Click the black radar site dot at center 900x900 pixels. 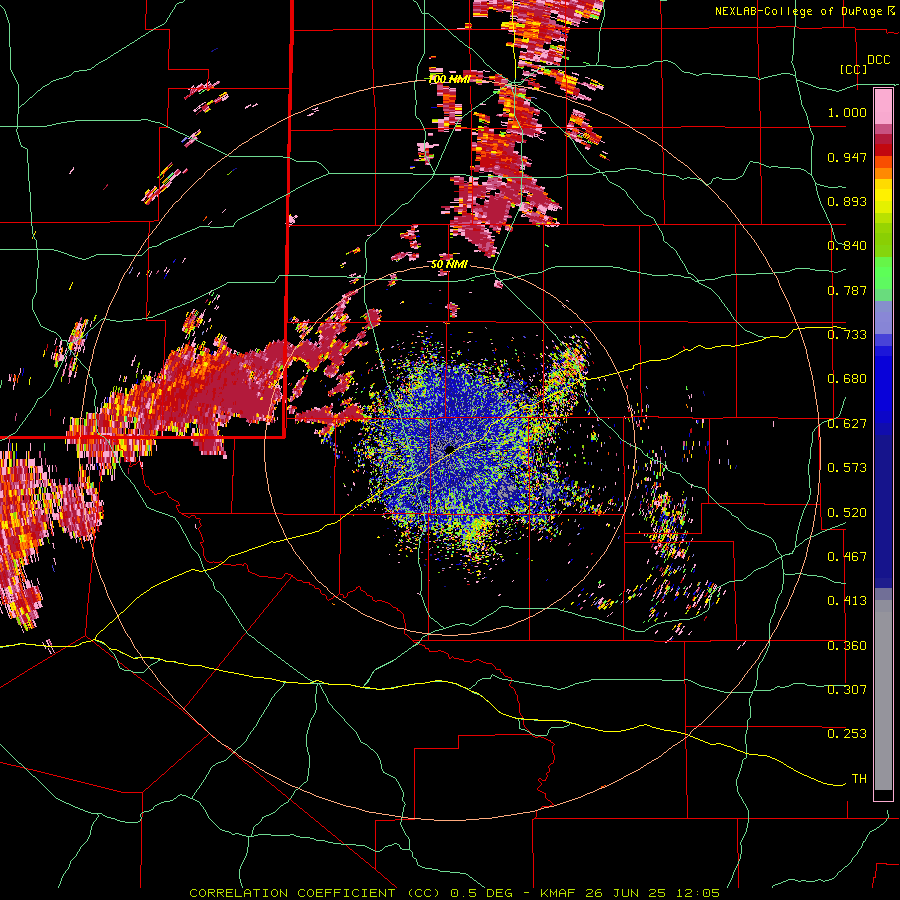click(449, 449)
